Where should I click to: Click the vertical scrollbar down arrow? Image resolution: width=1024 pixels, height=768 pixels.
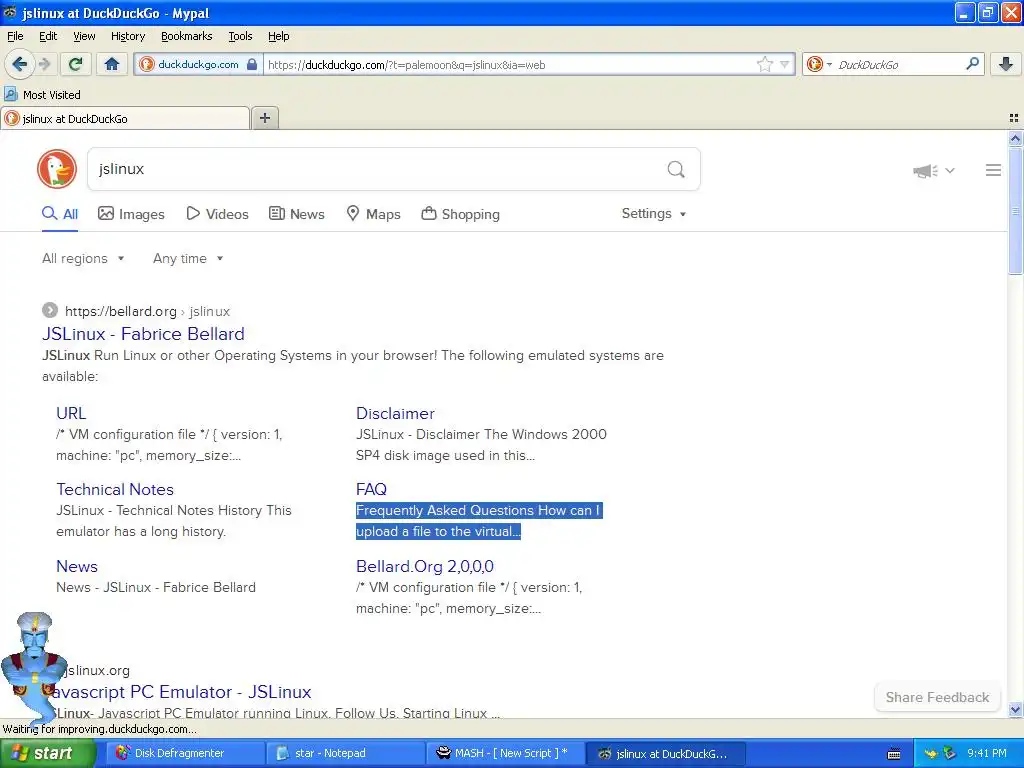tap(1015, 709)
